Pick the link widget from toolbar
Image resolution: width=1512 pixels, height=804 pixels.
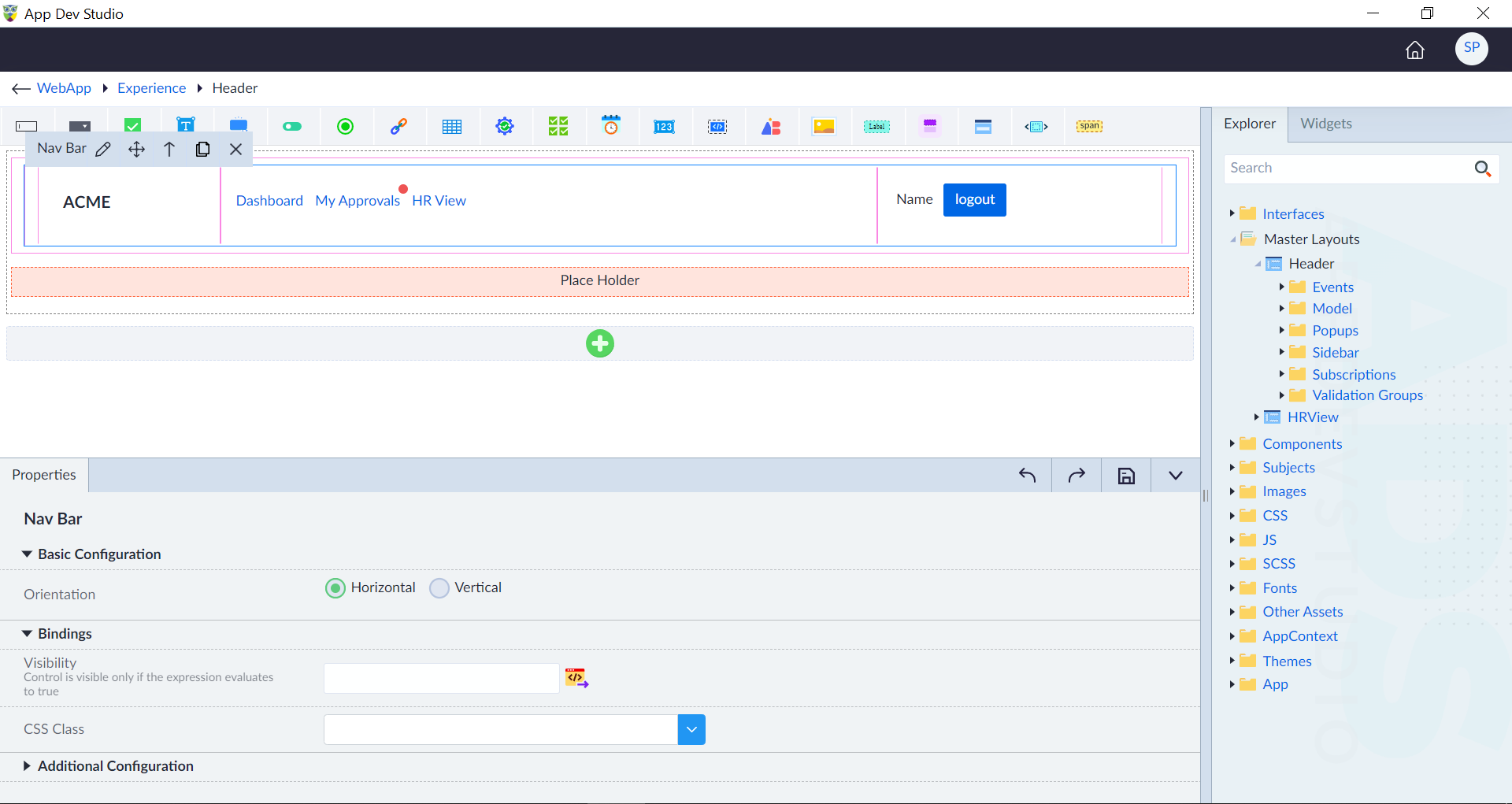click(x=399, y=127)
